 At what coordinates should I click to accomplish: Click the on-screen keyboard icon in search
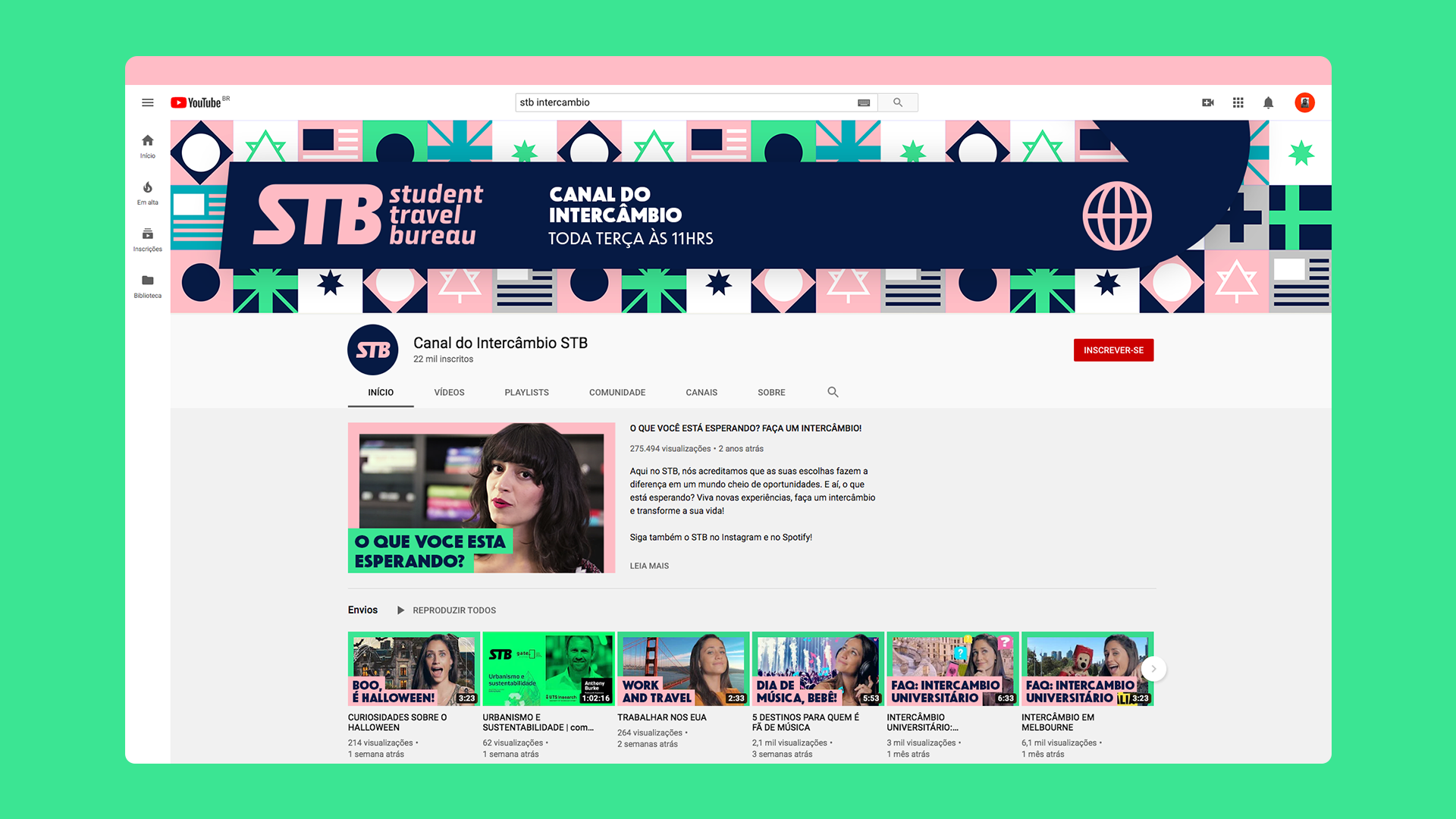[x=864, y=102]
